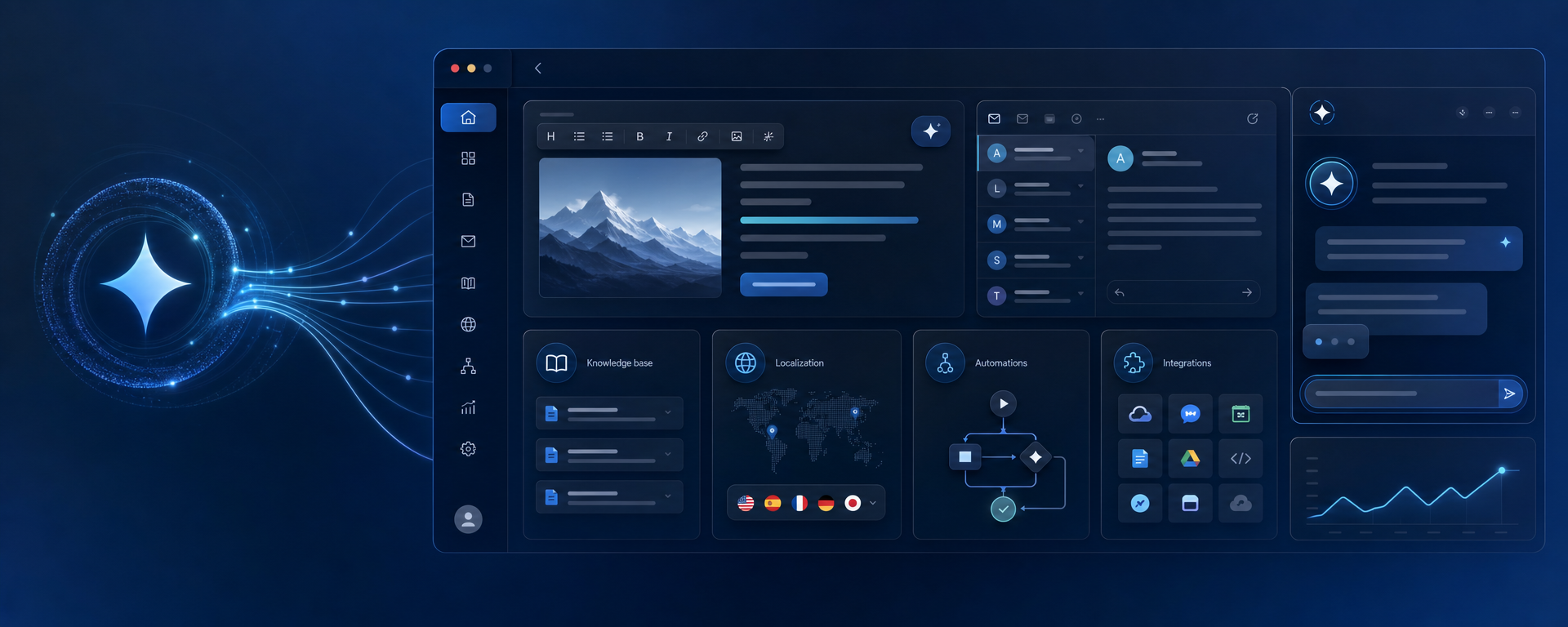Click the sparkle icon in editor toolbar
The height and width of the screenshot is (627, 1568).
(768, 136)
